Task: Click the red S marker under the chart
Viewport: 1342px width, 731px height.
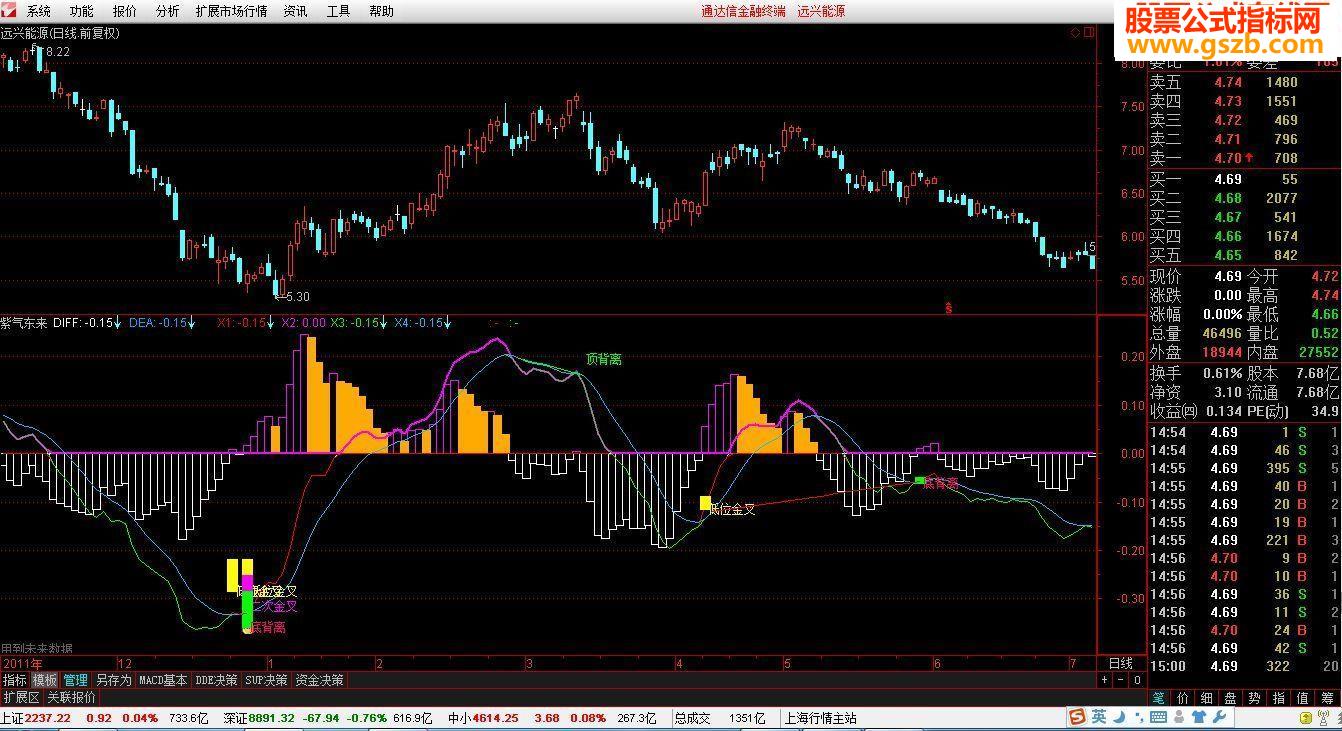Action: point(948,308)
